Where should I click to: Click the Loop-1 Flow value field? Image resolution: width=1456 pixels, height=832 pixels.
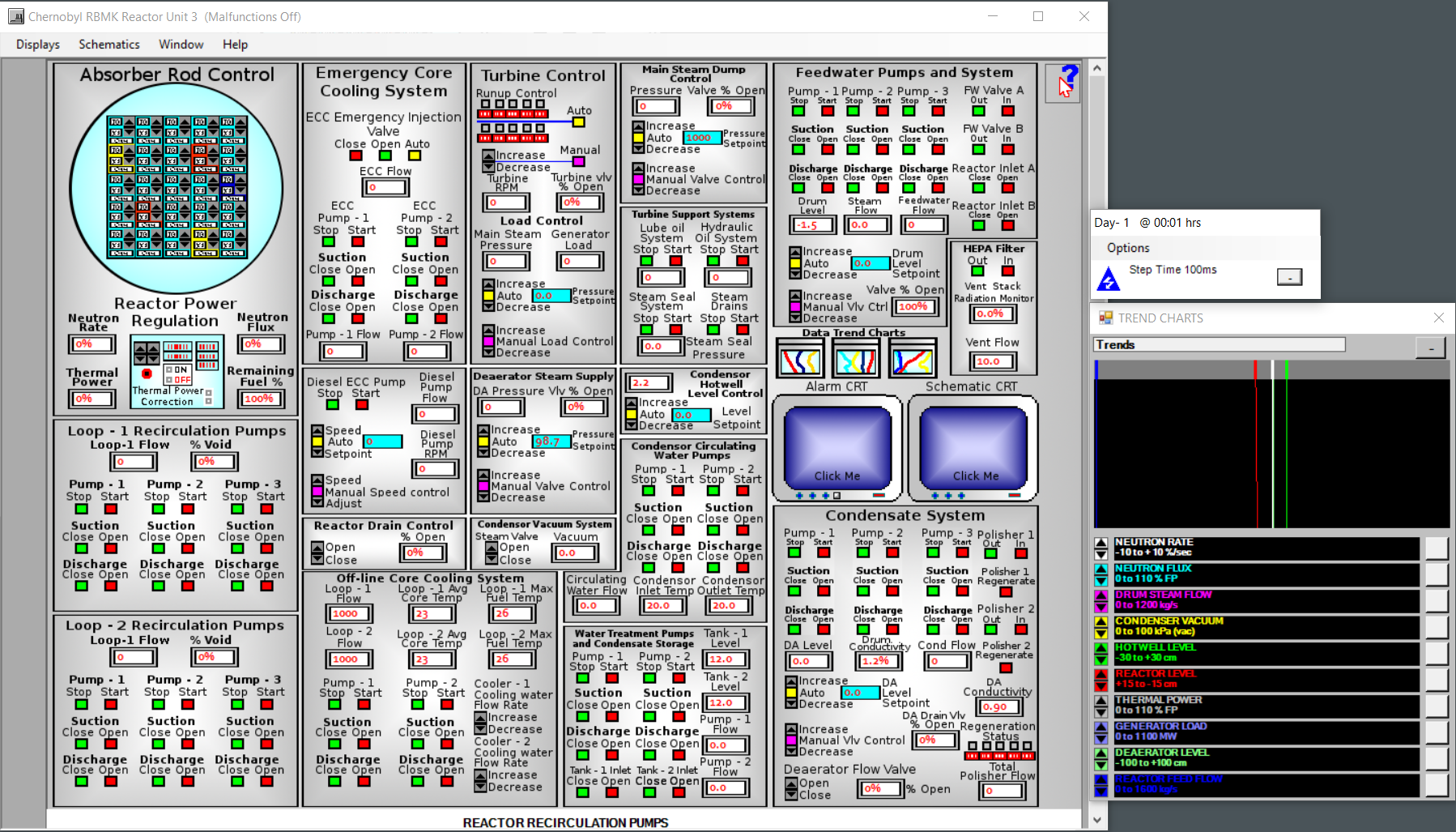pos(134,462)
